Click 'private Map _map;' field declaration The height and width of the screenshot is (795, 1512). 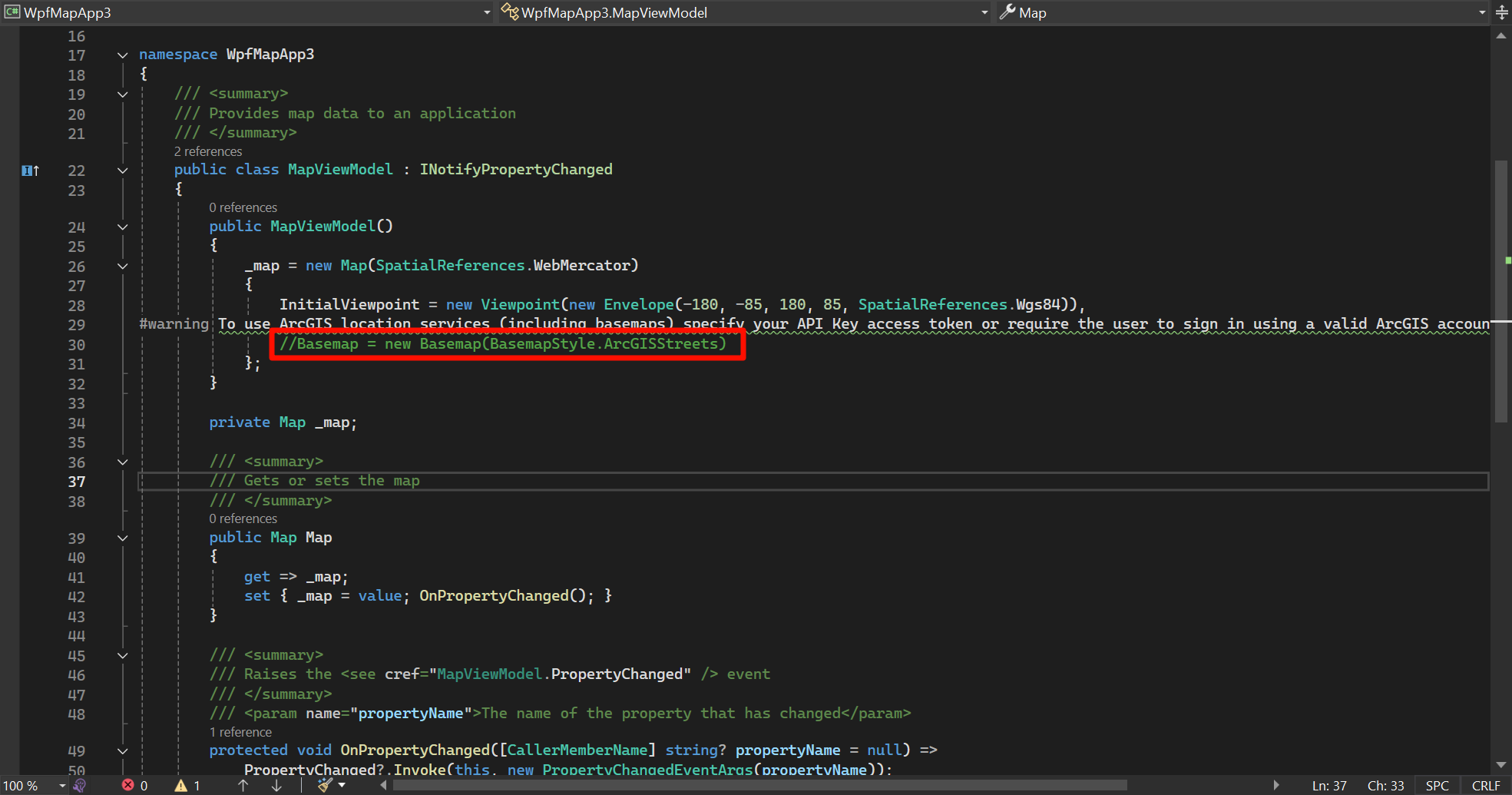point(283,422)
